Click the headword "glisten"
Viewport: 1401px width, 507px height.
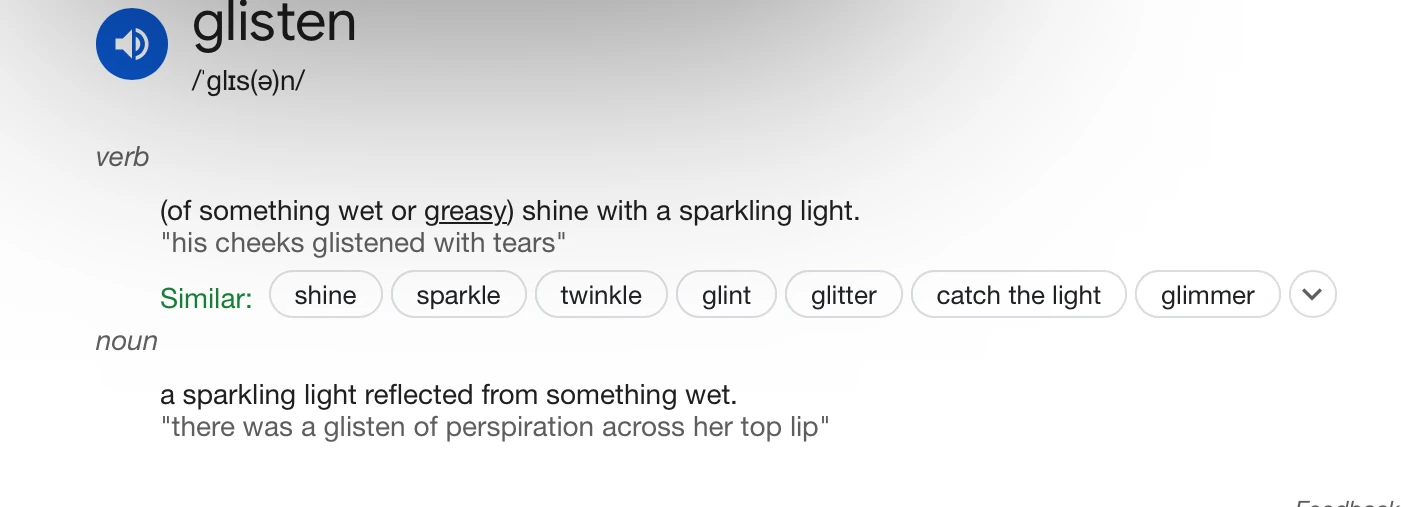(x=274, y=24)
